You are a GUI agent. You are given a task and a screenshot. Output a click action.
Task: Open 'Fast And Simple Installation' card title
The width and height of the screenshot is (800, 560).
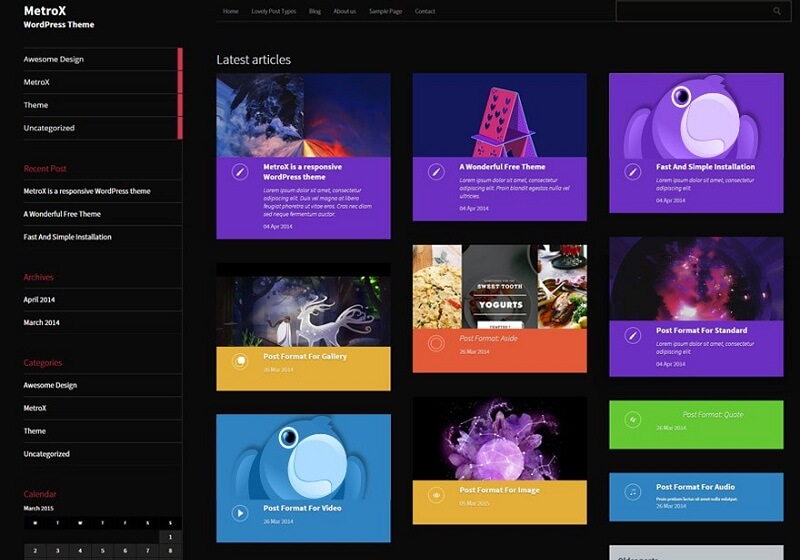coord(705,167)
